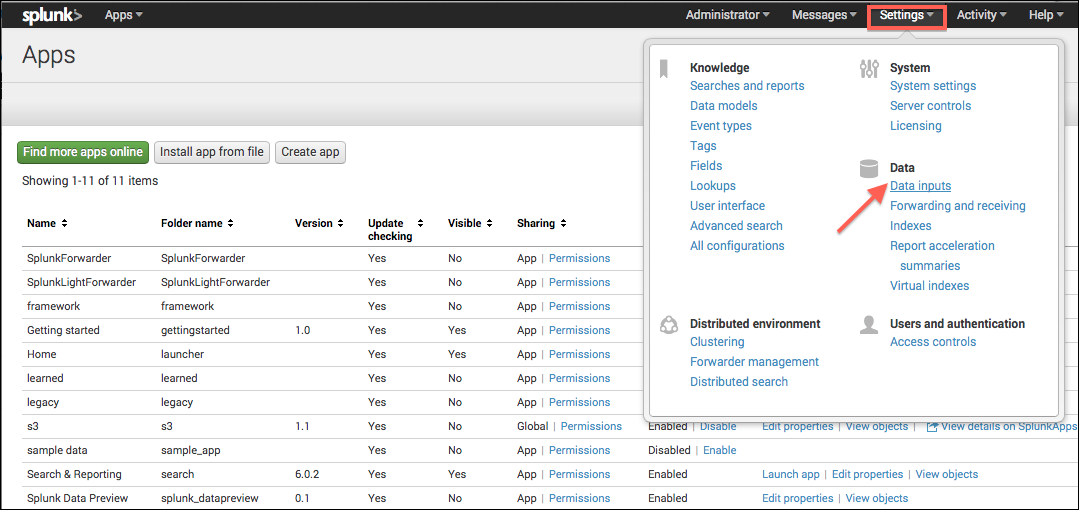Enable the sample data app
This screenshot has width=1079, height=510.
click(x=719, y=450)
